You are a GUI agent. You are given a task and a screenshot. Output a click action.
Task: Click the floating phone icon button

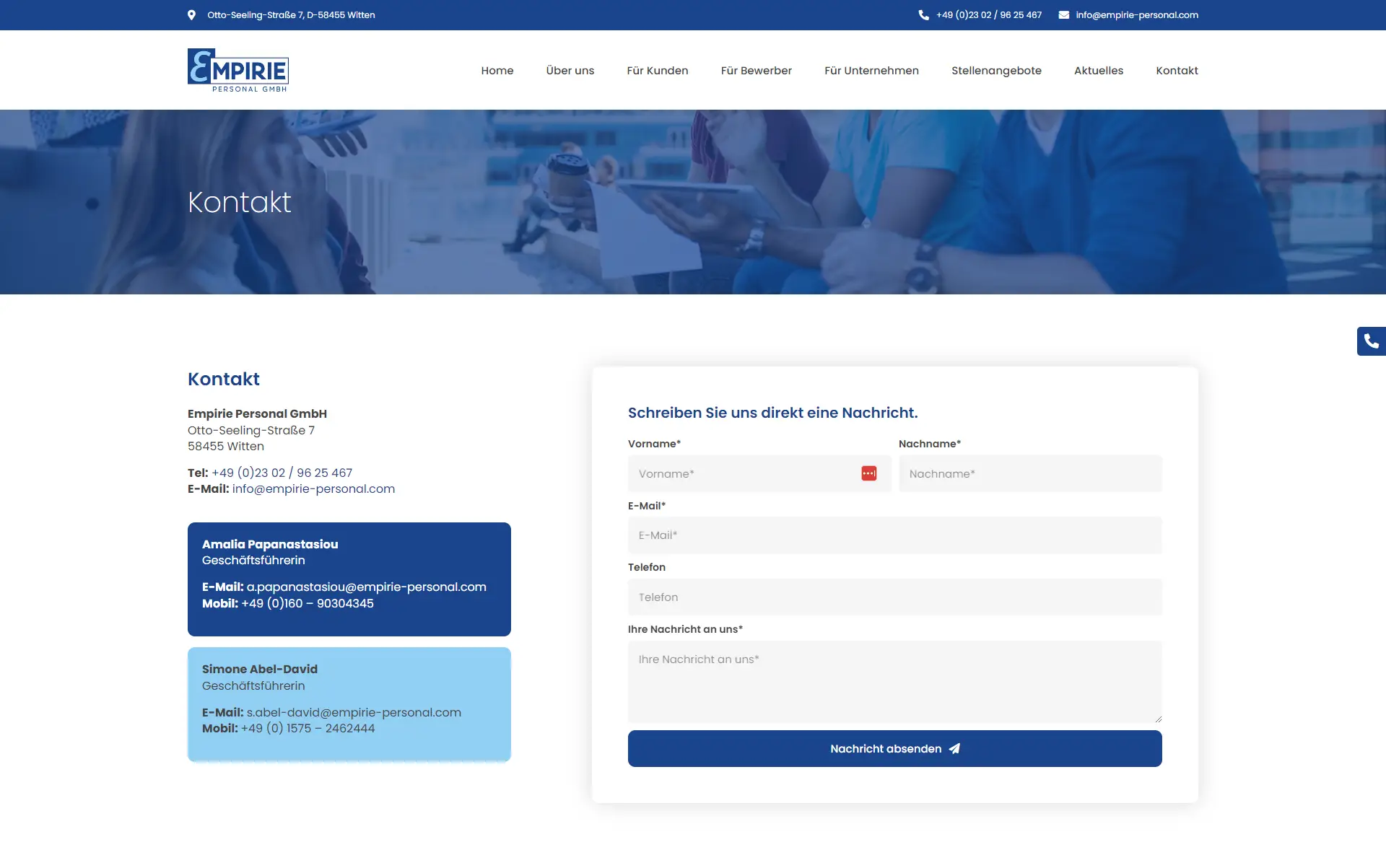click(1371, 341)
